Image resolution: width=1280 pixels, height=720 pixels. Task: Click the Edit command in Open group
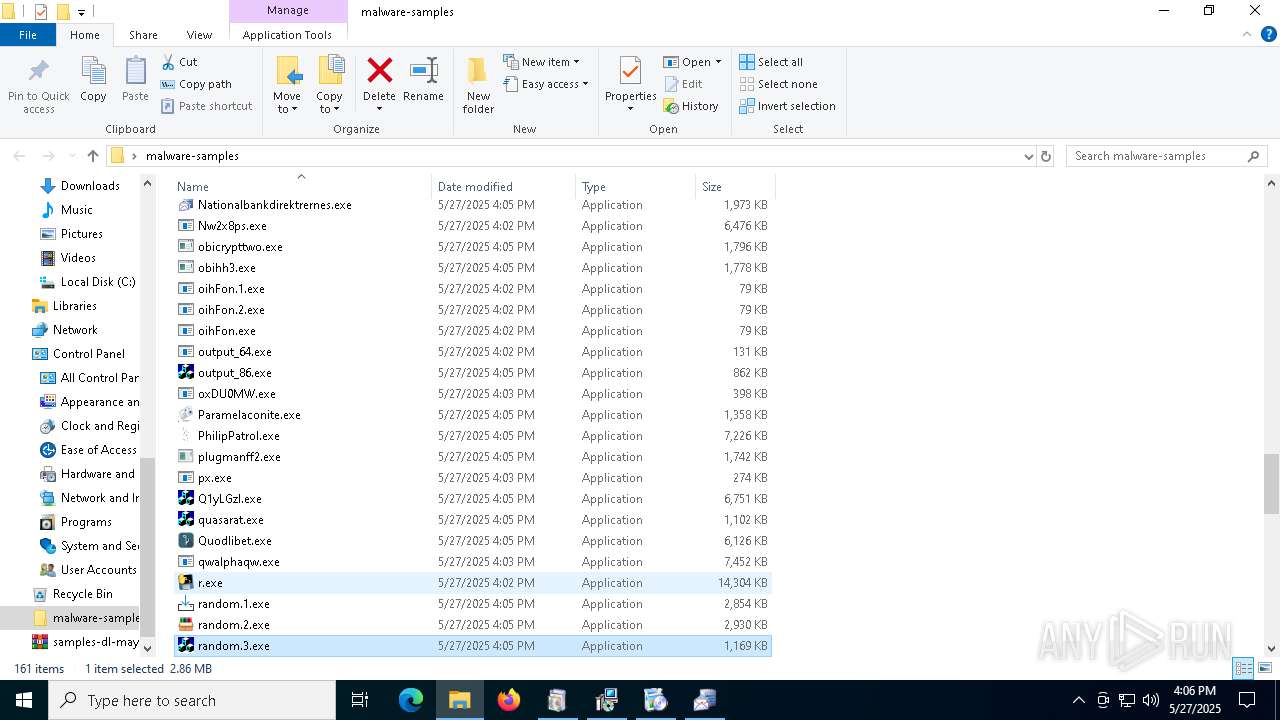click(x=683, y=84)
